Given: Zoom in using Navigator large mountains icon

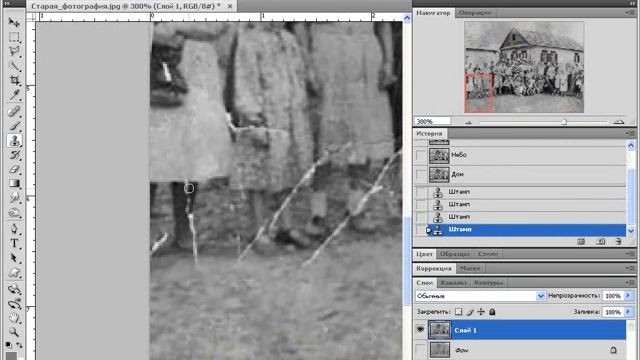Looking at the screenshot, I should coord(619,122).
